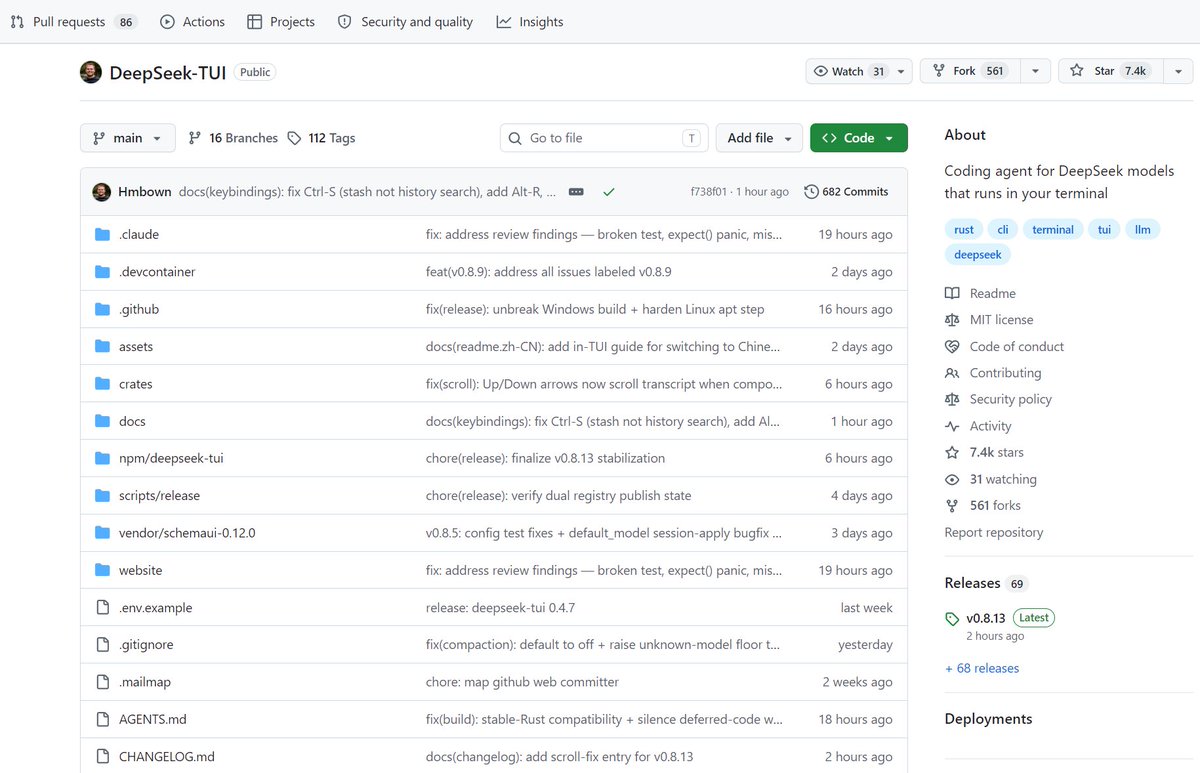Fork the repository with Fork button

[x=969, y=71]
